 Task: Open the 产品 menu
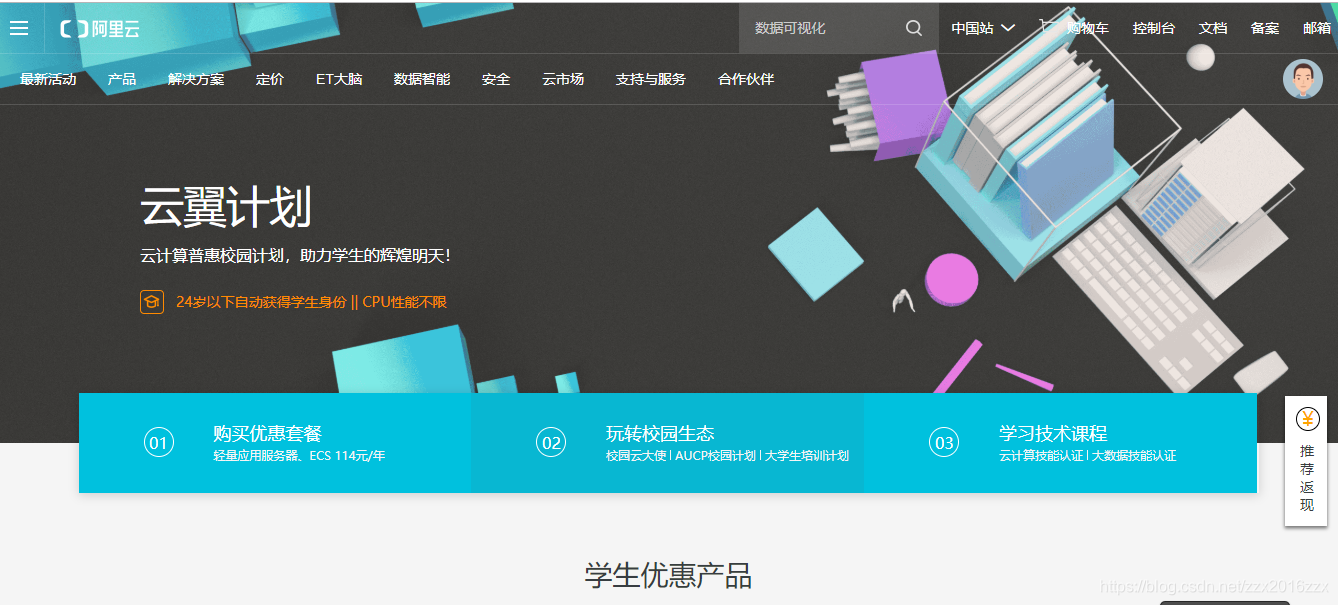(x=122, y=79)
